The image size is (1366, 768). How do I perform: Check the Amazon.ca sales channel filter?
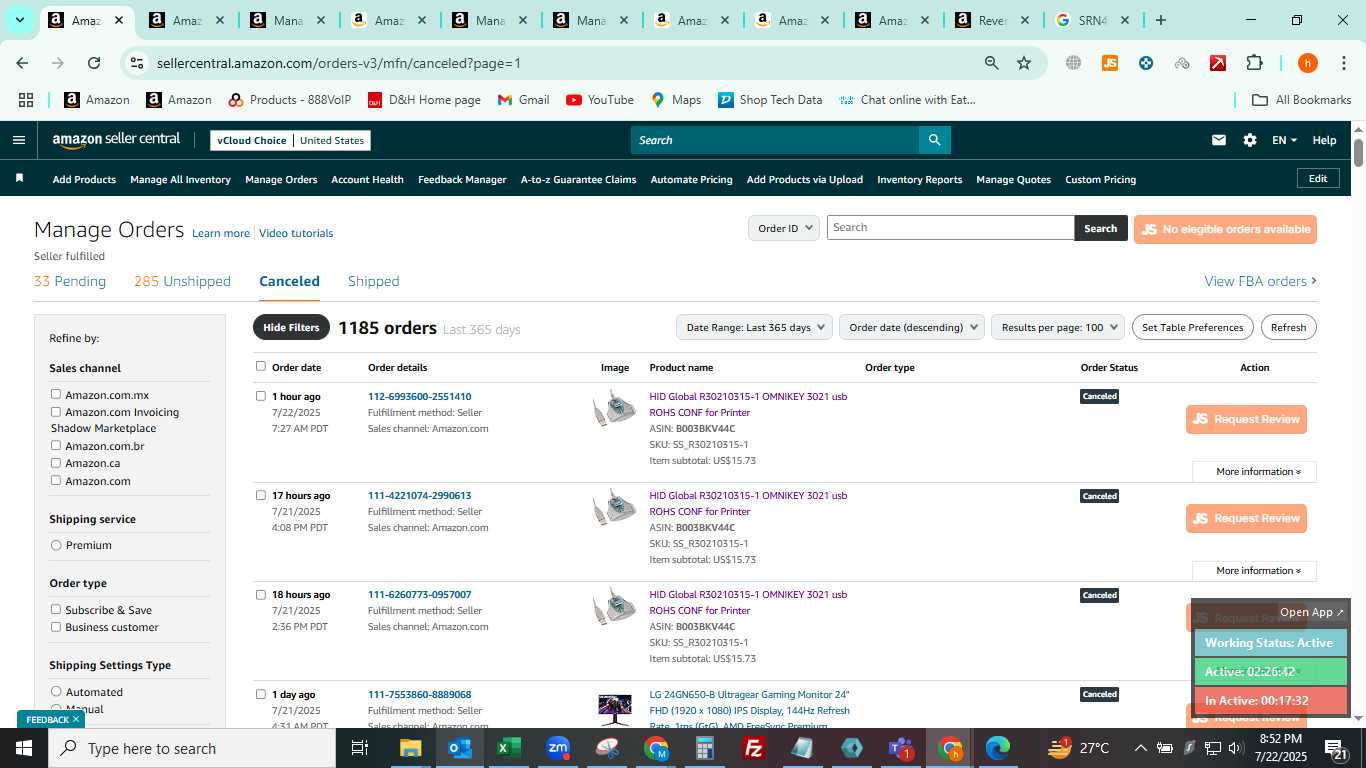pyautogui.click(x=56, y=462)
